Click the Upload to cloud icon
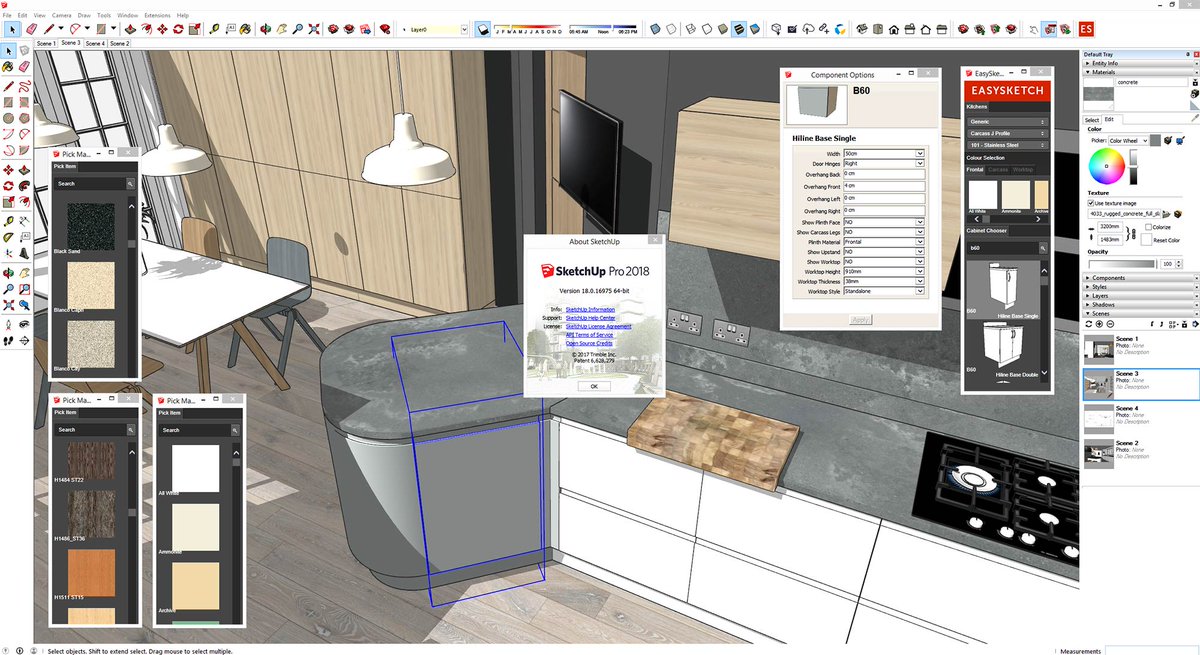This screenshot has width=1200, height=655. [808, 29]
